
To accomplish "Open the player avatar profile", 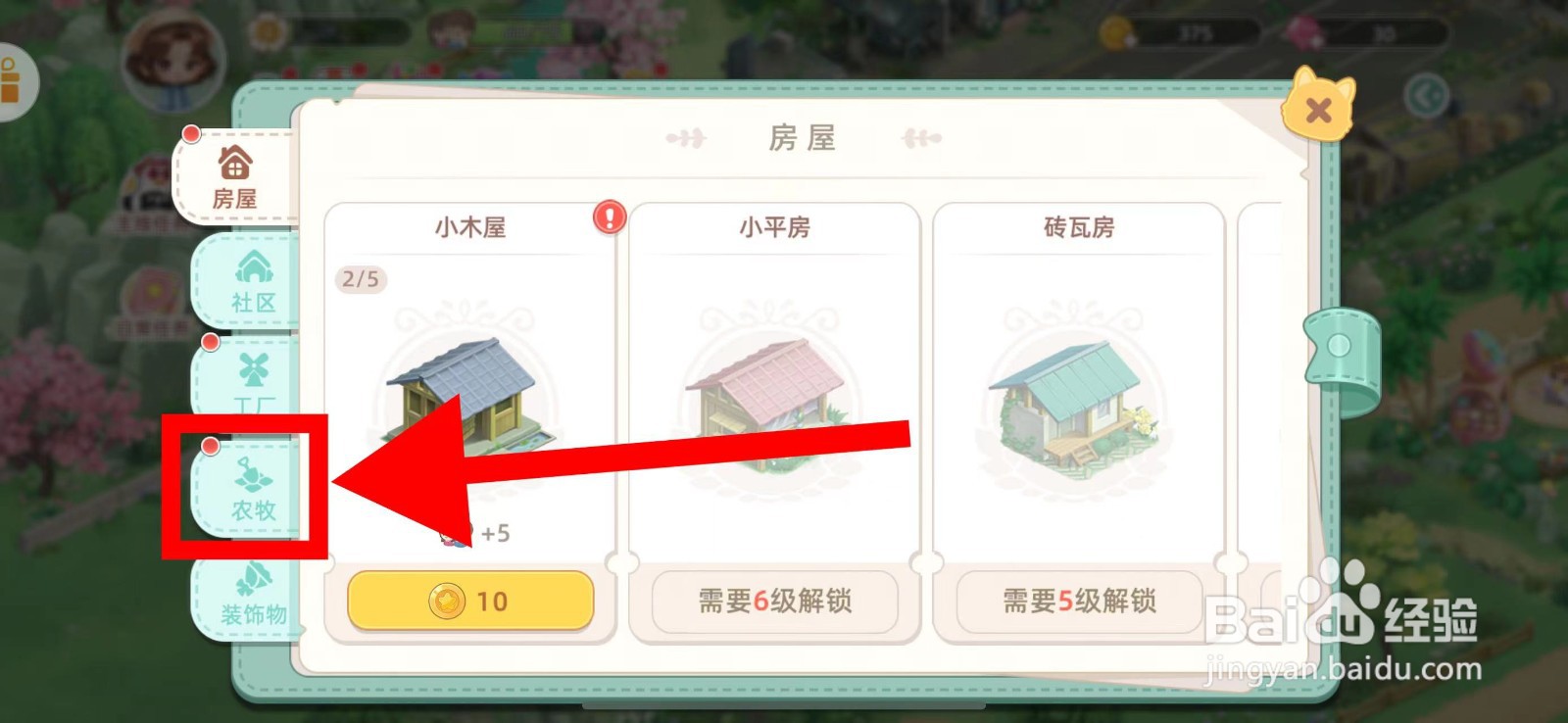I will (174, 61).
